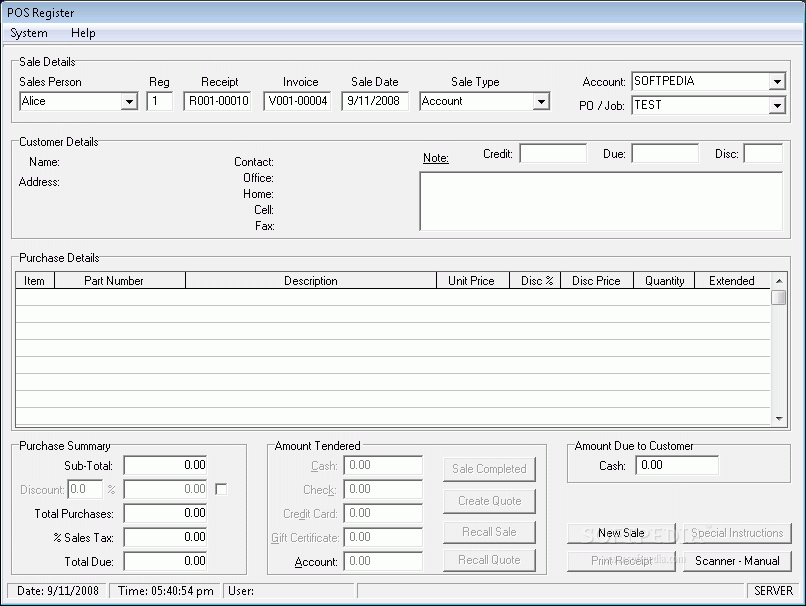Click the Invoice field V001-00004
Image resolution: width=806 pixels, height=606 pixels.
point(297,101)
